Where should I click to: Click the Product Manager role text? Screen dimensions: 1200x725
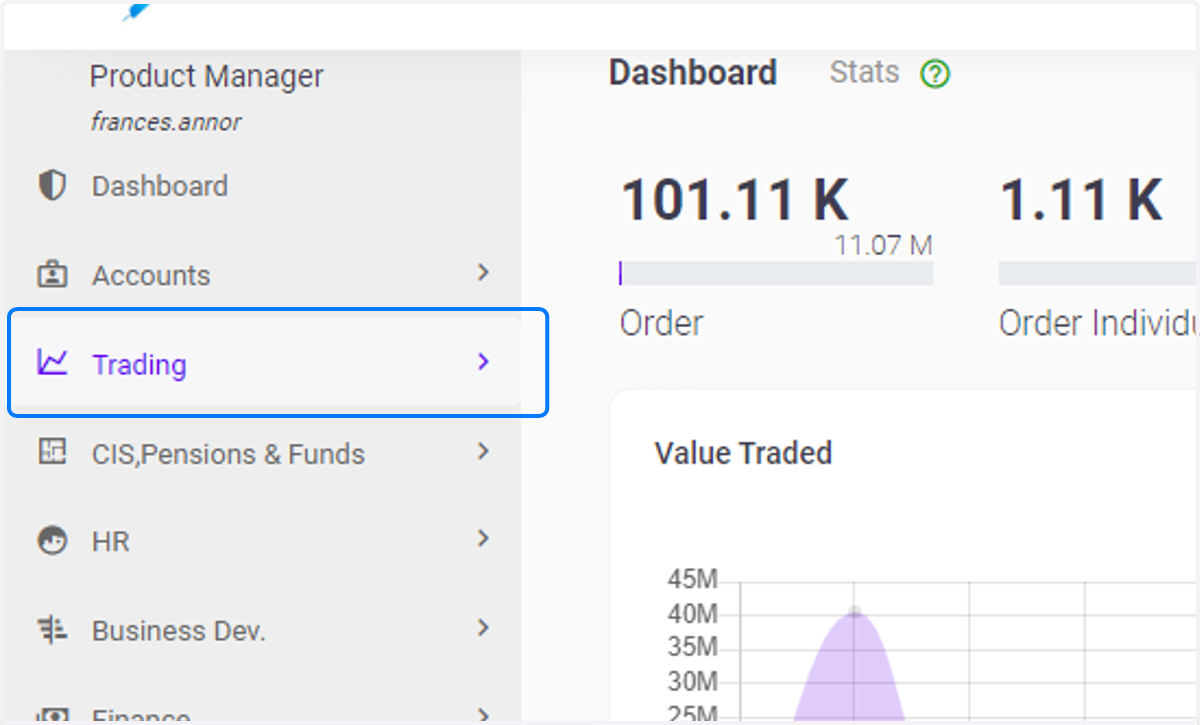coord(207,77)
